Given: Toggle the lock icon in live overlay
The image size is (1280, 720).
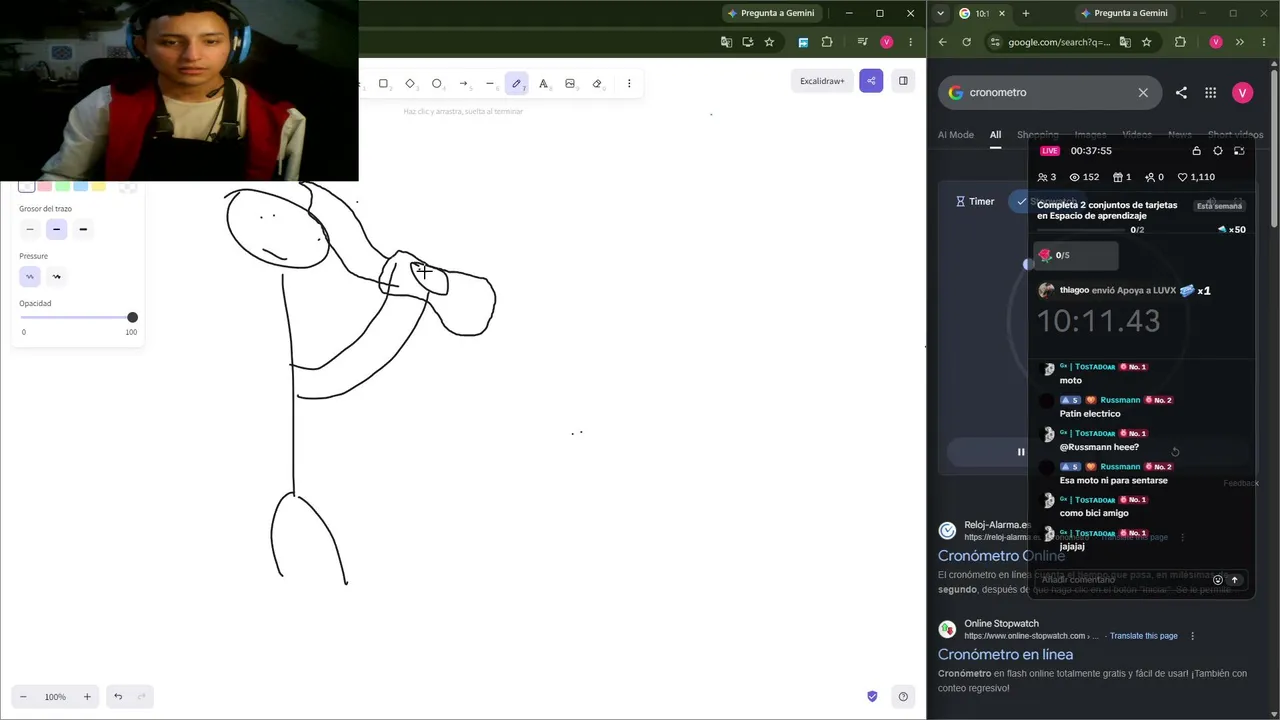Looking at the screenshot, I should click(1196, 151).
